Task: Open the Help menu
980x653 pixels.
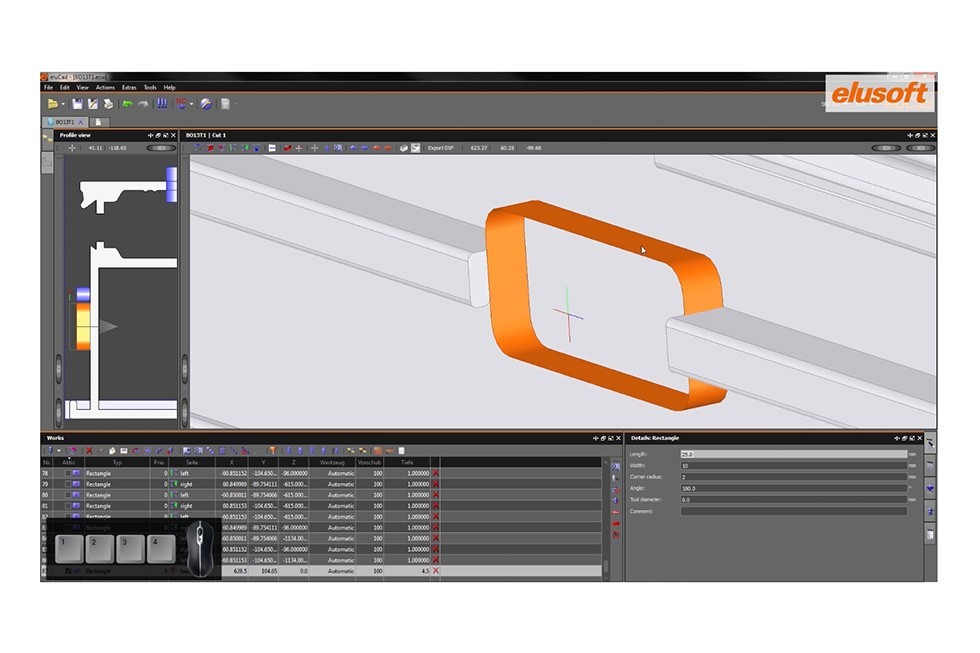Action: pos(169,87)
